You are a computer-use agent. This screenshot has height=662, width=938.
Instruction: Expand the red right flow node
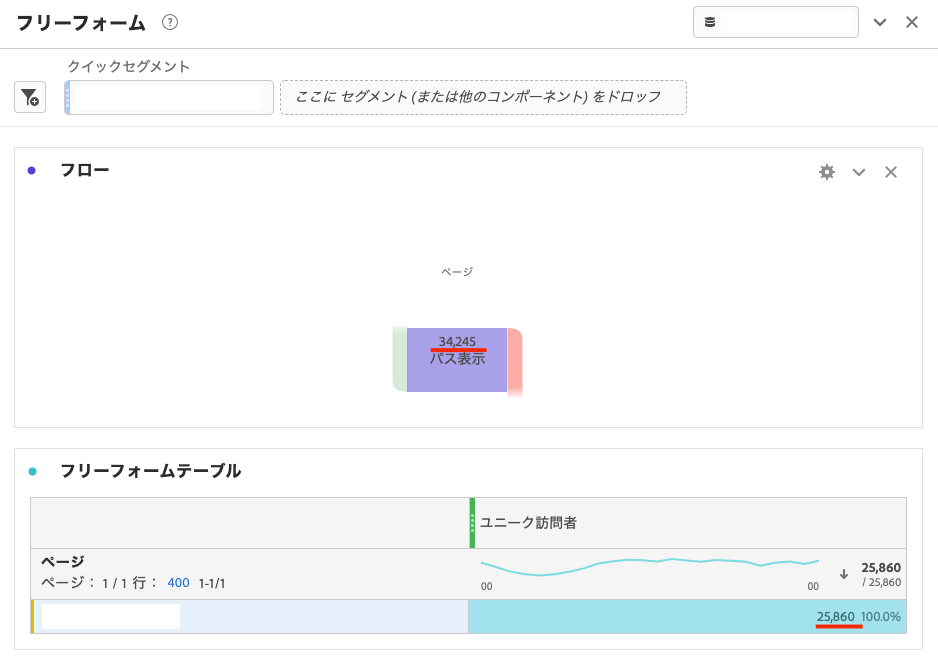coord(515,360)
